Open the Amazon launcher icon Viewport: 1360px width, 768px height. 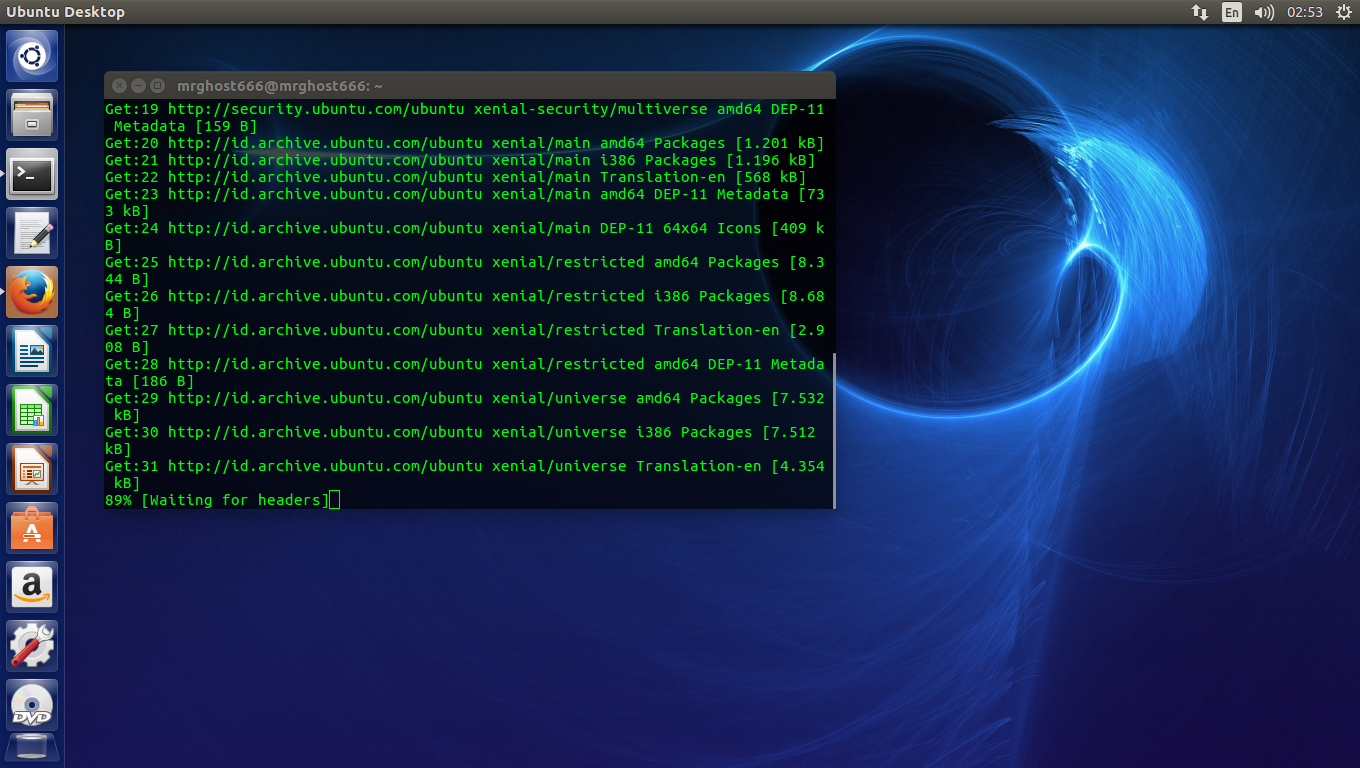pyautogui.click(x=32, y=587)
